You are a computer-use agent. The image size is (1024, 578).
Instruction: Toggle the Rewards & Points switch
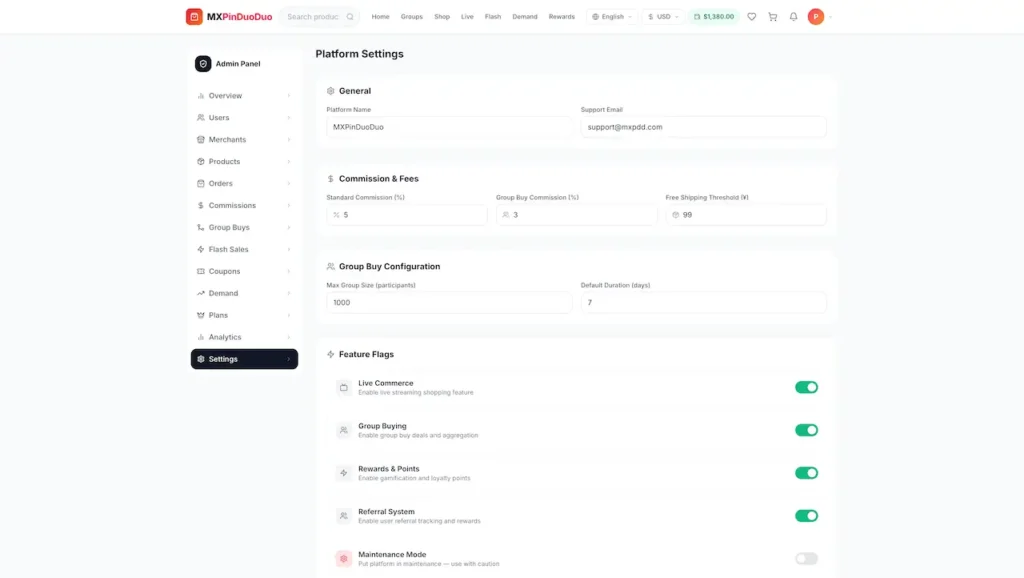point(807,473)
